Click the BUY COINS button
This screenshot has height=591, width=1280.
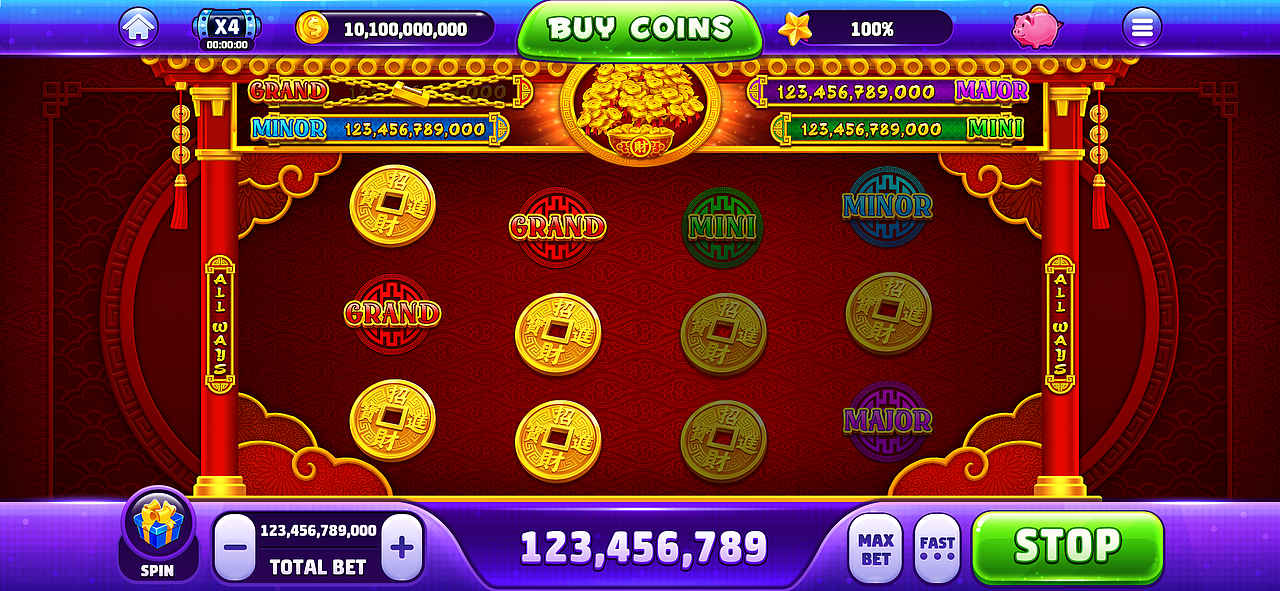coord(640,30)
